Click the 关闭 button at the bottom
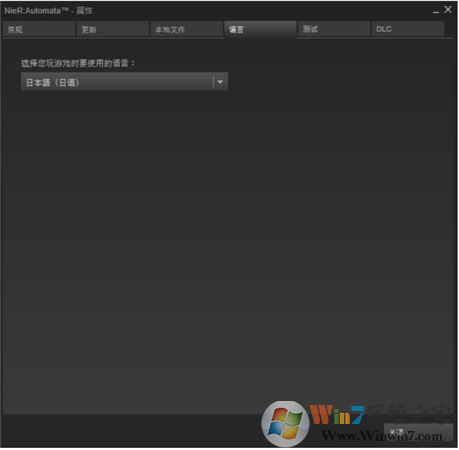 [x=418, y=432]
